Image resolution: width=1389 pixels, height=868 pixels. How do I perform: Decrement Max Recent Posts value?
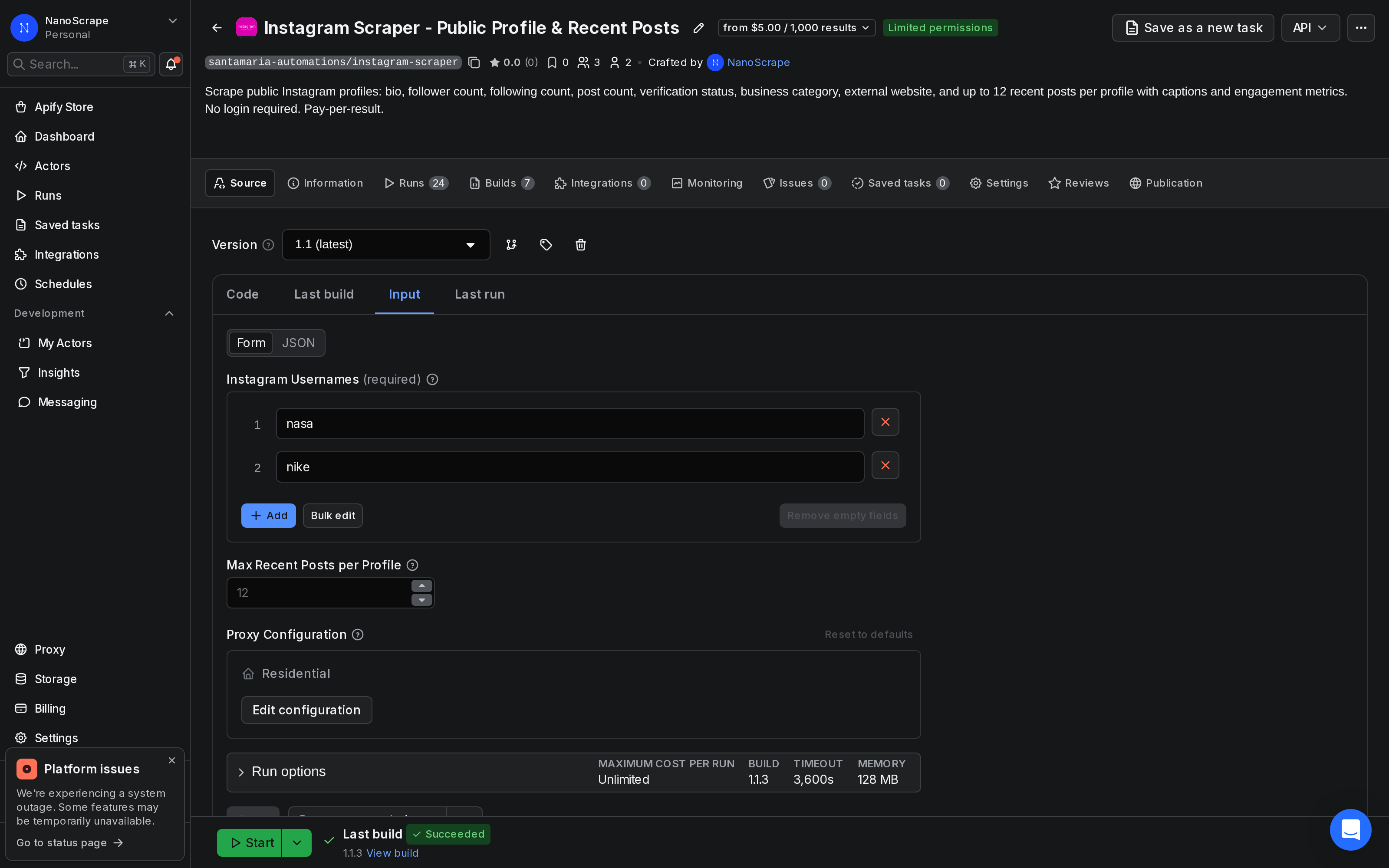point(422,601)
